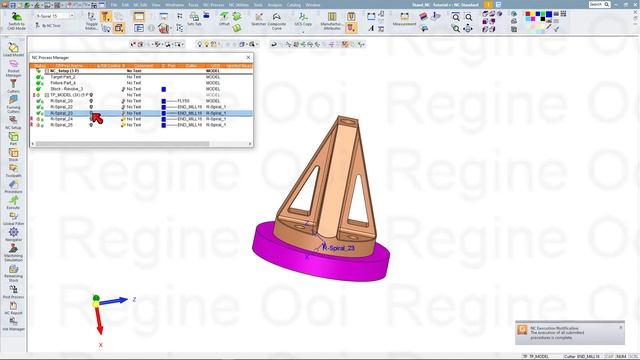The width and height of the screenshot is (640, 360).
Task: Toggle the lightbulb for R-Spiral_25 row
Action: tap(91, 125)
